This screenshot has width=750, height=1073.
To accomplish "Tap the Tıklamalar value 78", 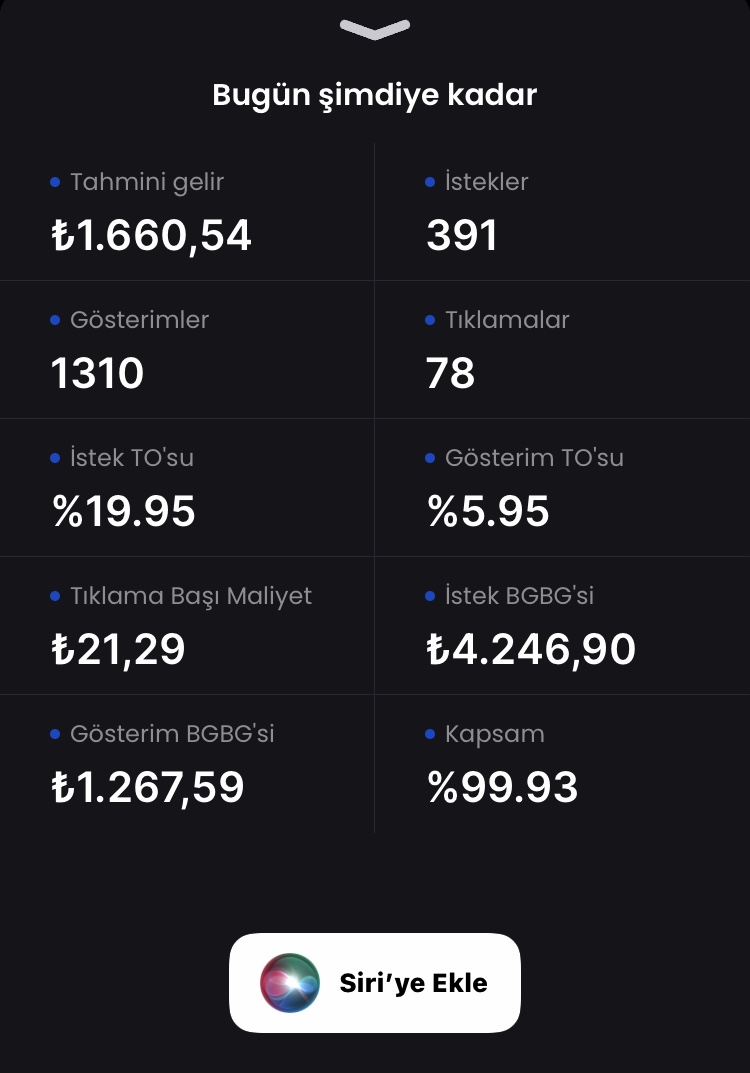I will pyautogui.click(x=450, y=373).
